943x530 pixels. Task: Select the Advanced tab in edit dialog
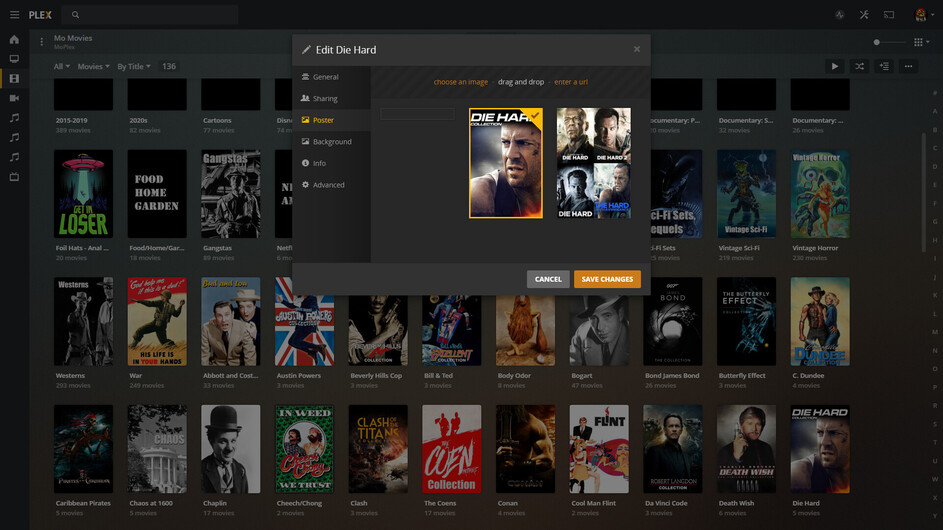(331, 185)
